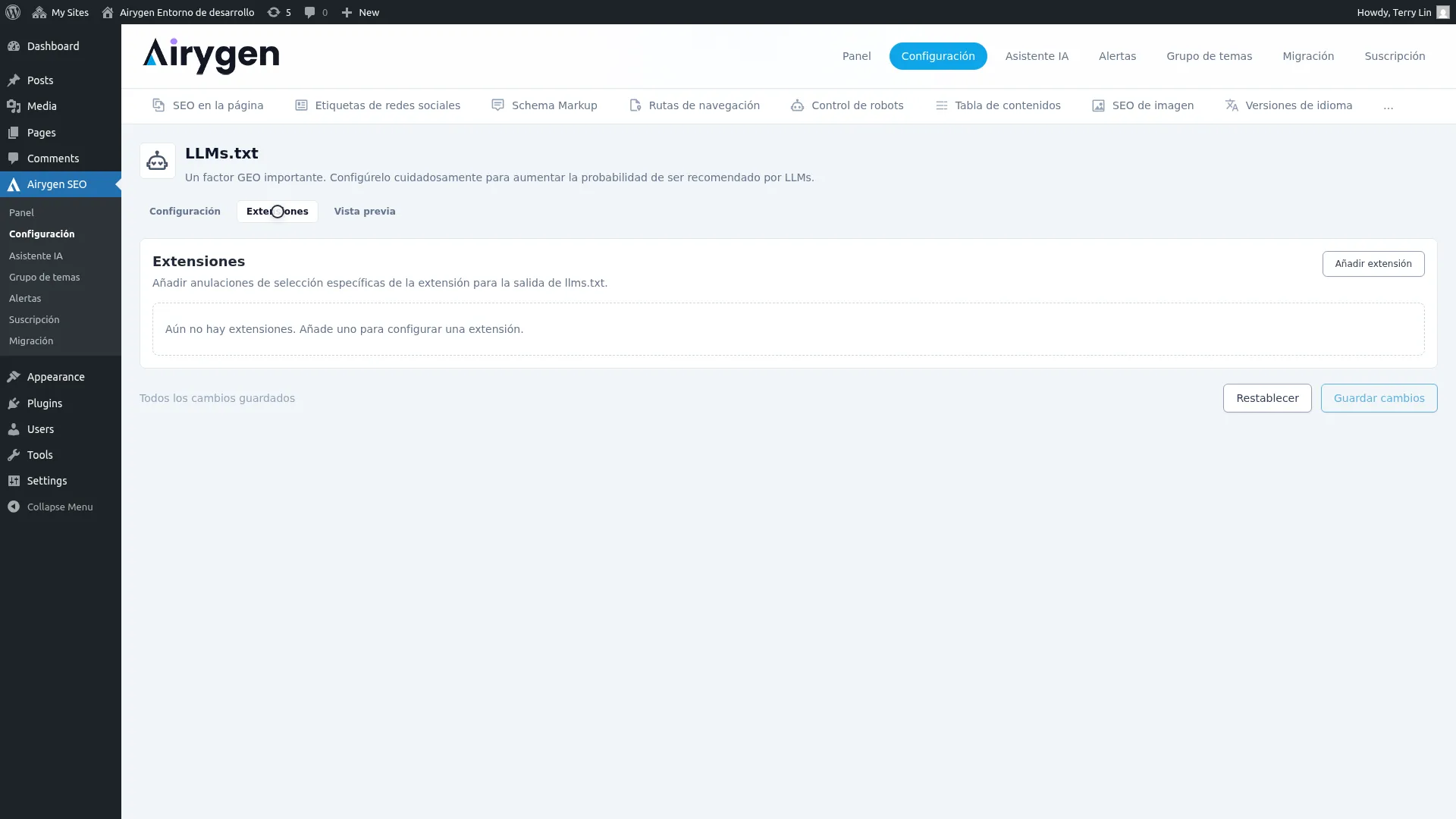The image size is (1456, 819).
Task: Click New in admin bar
Action: [x=360, y=12]
